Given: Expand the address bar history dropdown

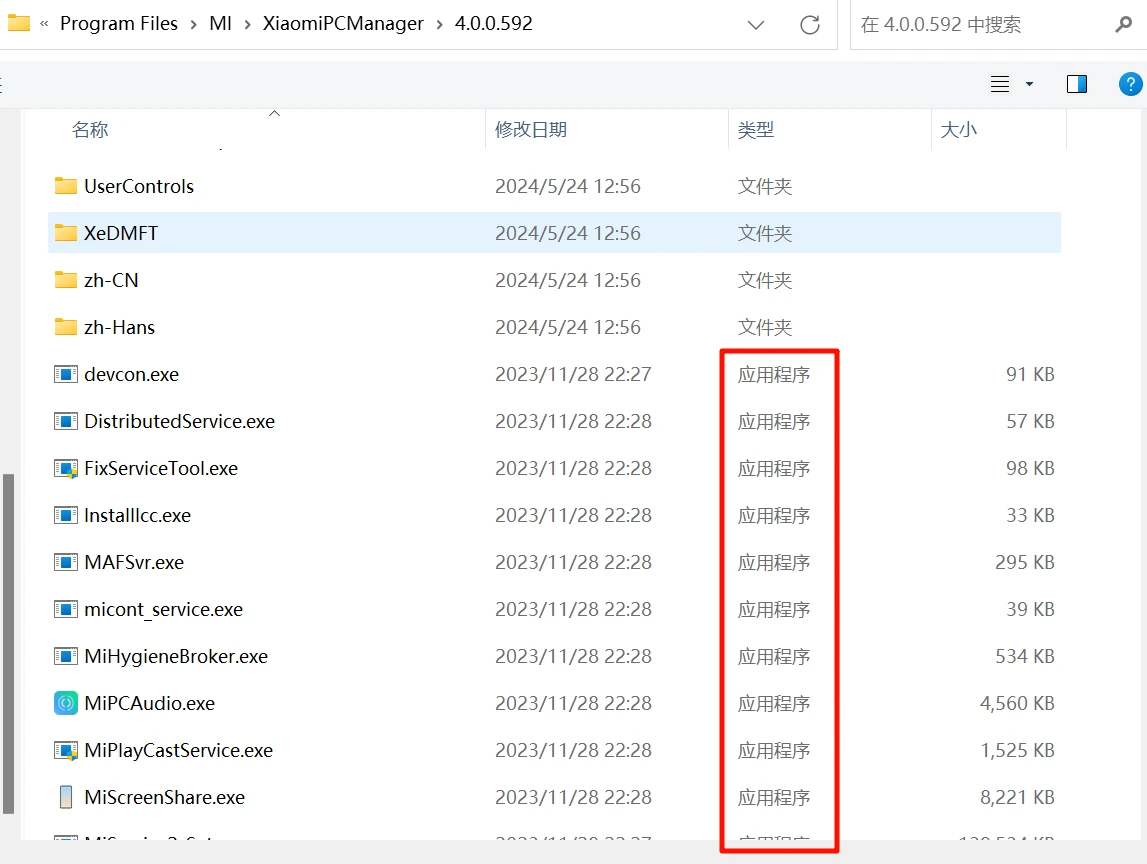Looking at the screenshot, I should [756, 25].
